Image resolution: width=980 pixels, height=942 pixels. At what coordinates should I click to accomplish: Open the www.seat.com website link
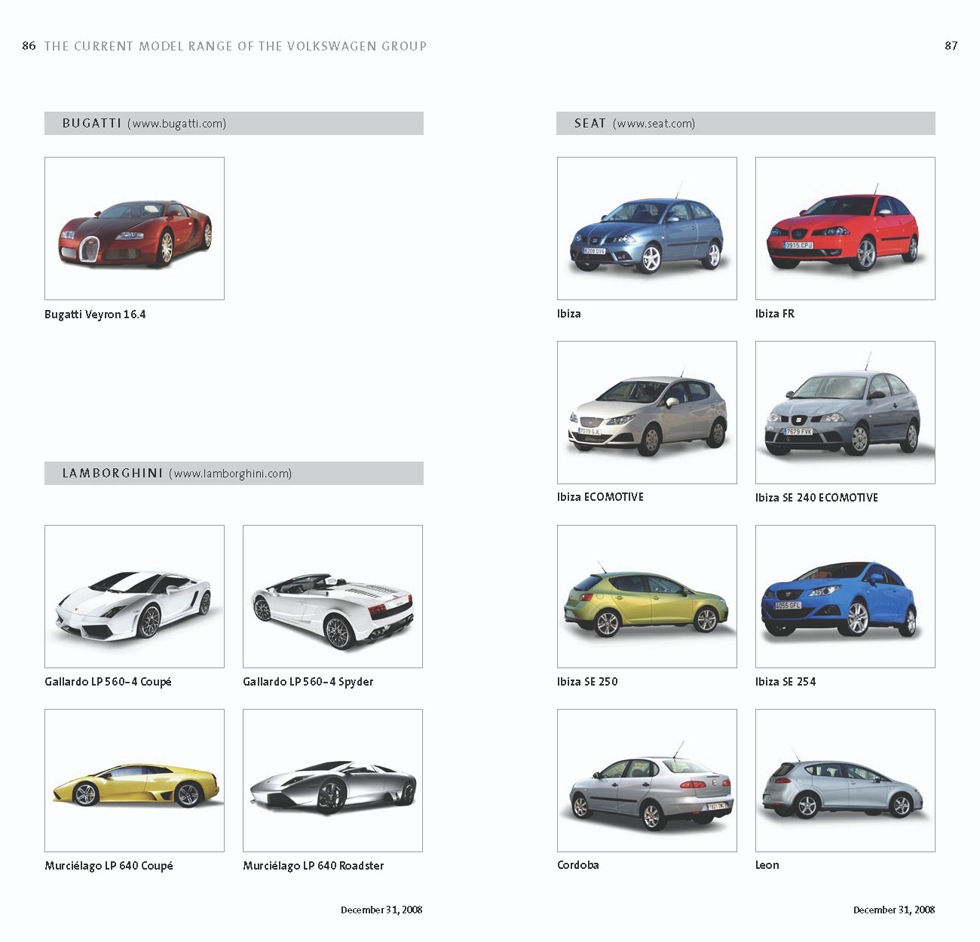(x=654, y=124)
